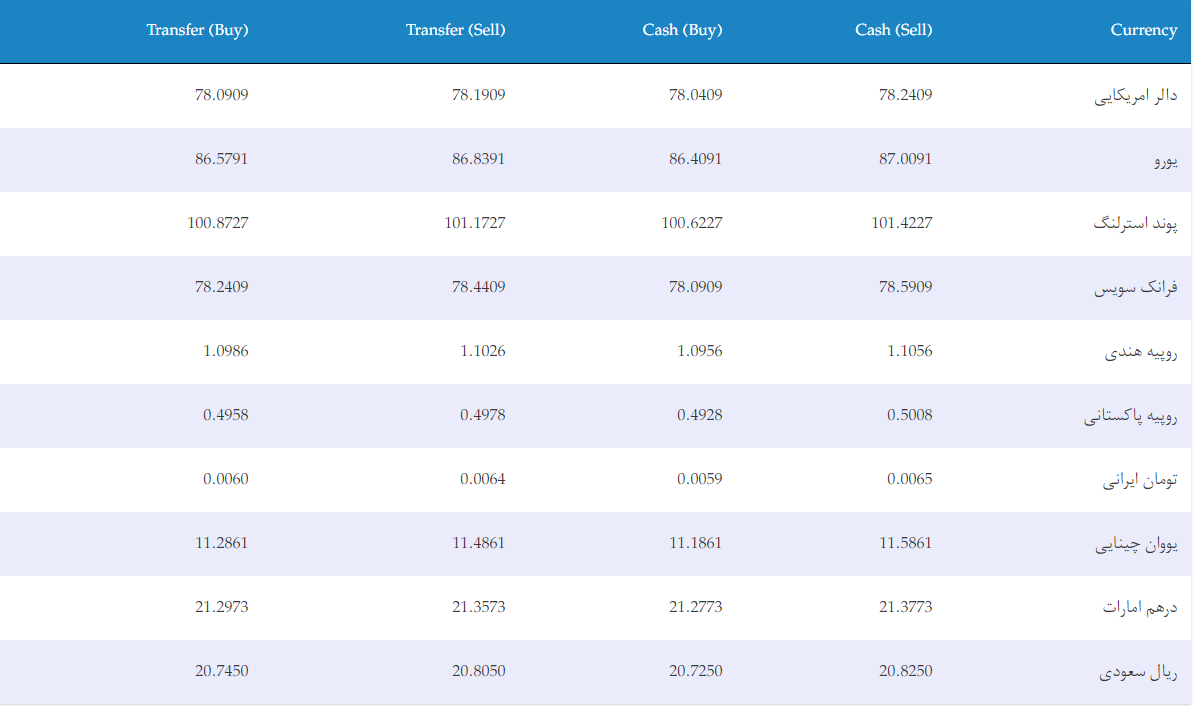The image size is (1193, 706).
Task: Click the Transfer (Sell) column header
Action: 455,30
